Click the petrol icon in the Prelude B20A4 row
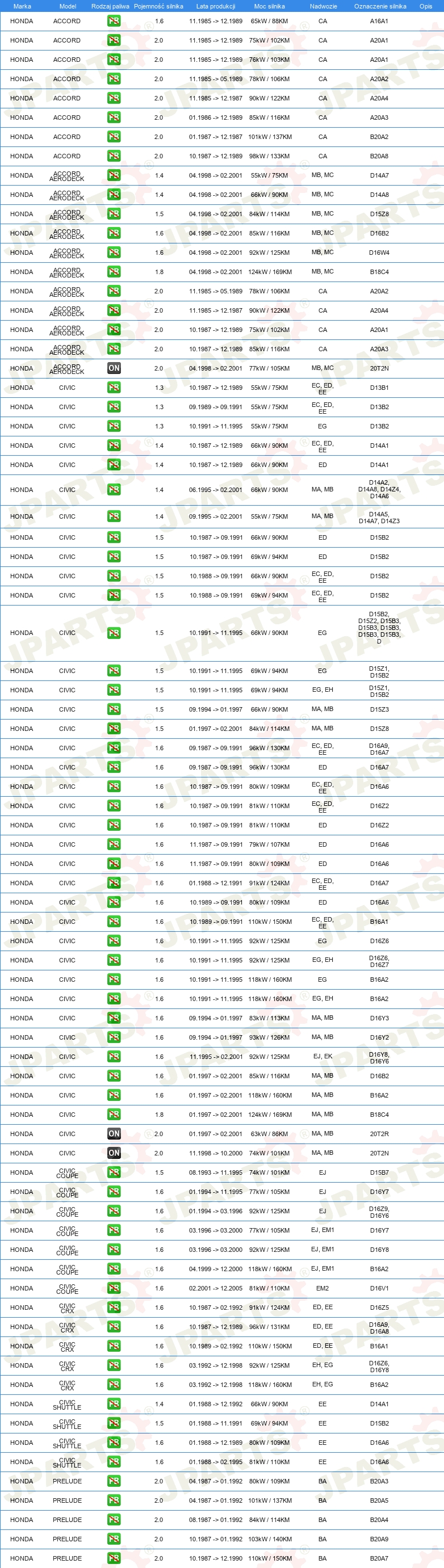 [114, 1520]
